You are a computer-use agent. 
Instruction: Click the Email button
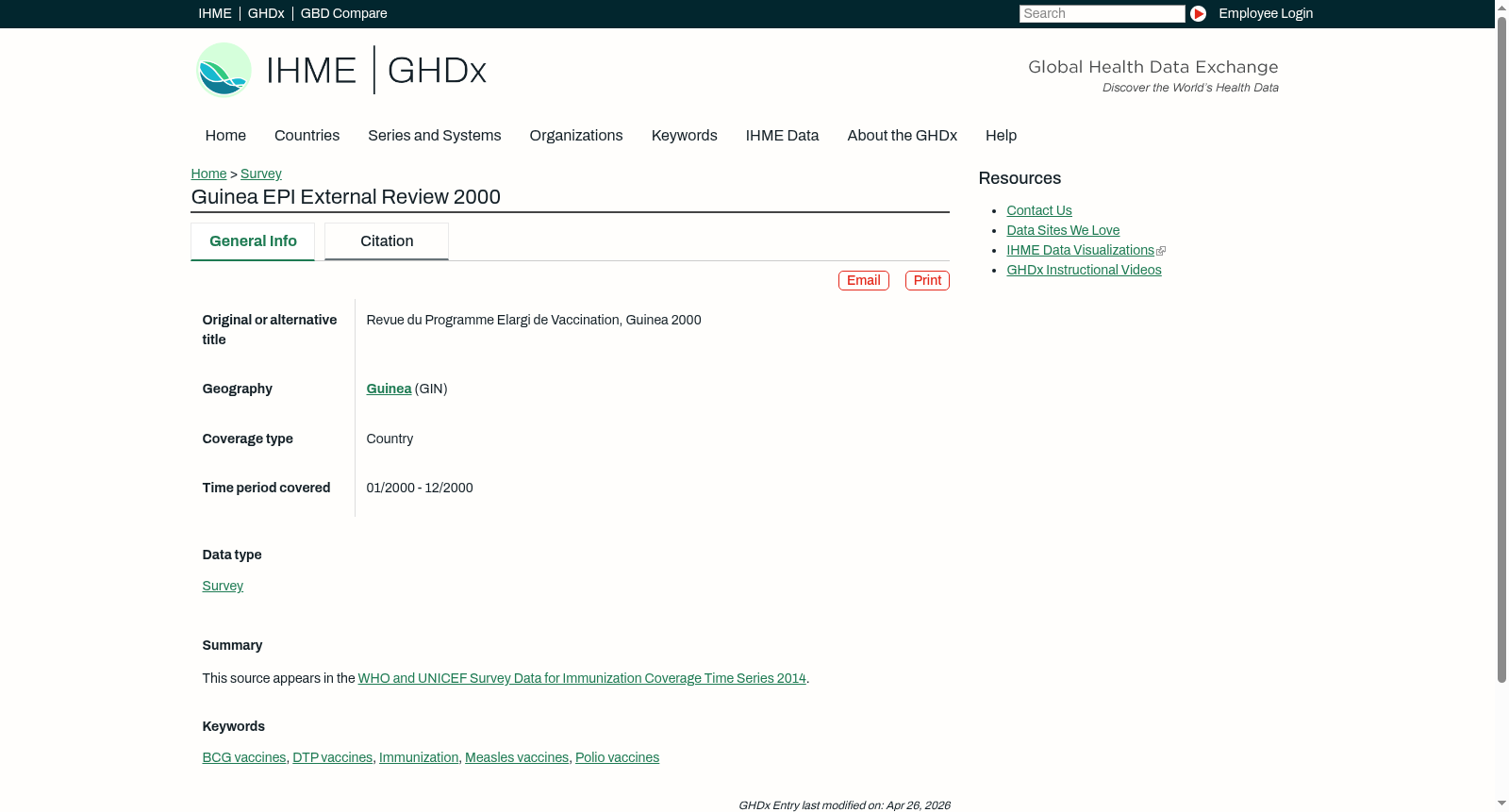point(864,280)
